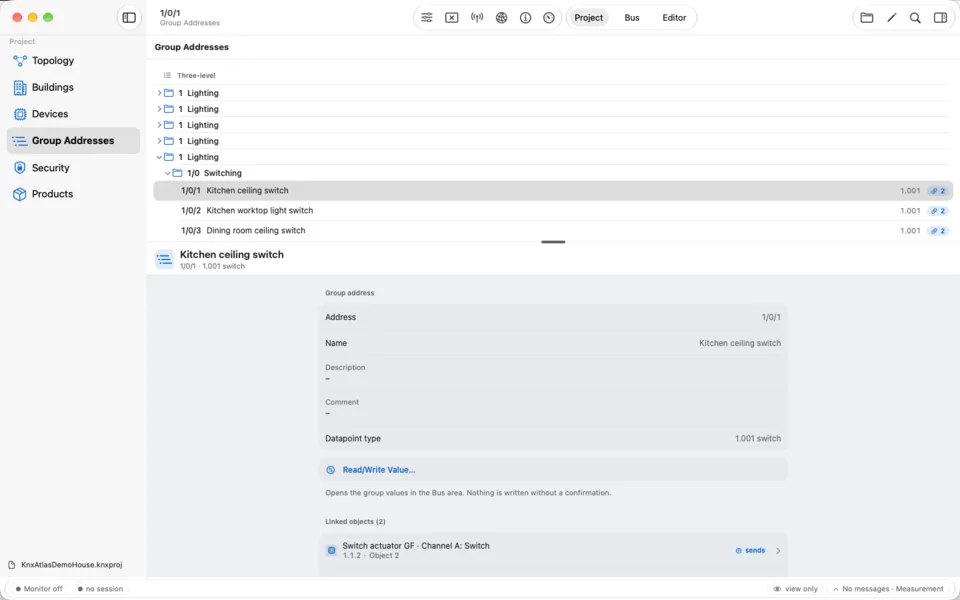Click the pencil edit icon
960x600 pixels.
click(891, 18)
